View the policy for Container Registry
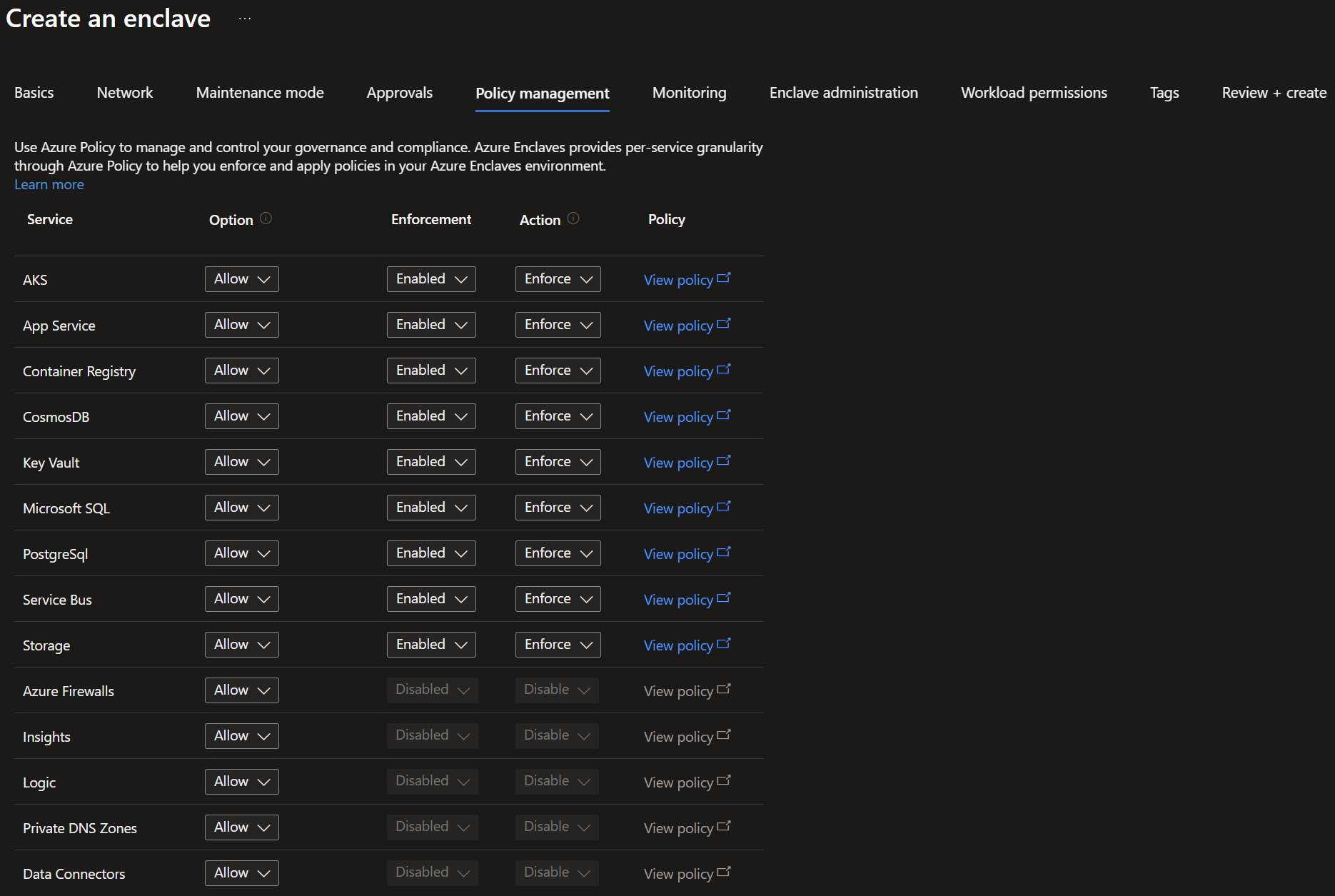This screenshot has width=1335, height=896. point(687,371)
